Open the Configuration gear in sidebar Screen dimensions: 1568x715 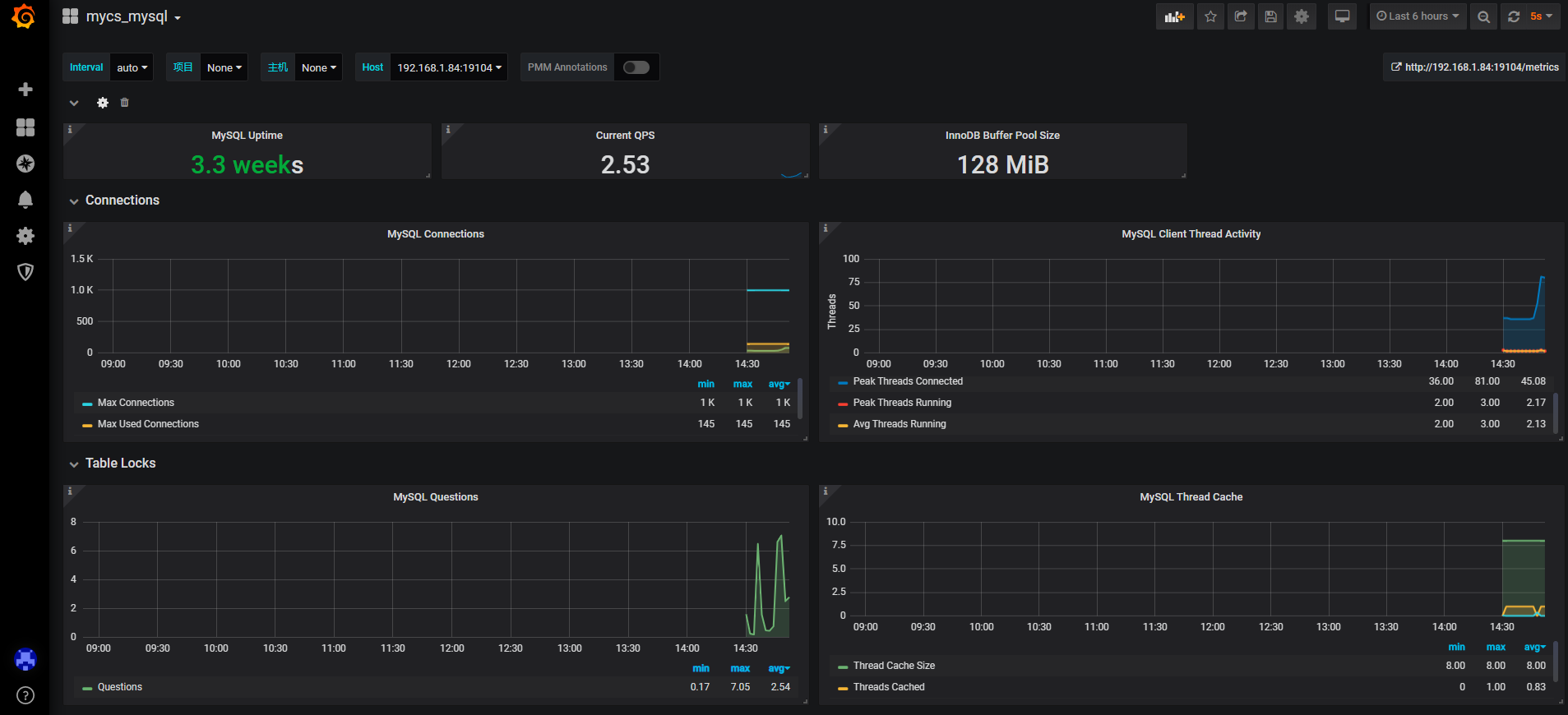tap(25, 236)
